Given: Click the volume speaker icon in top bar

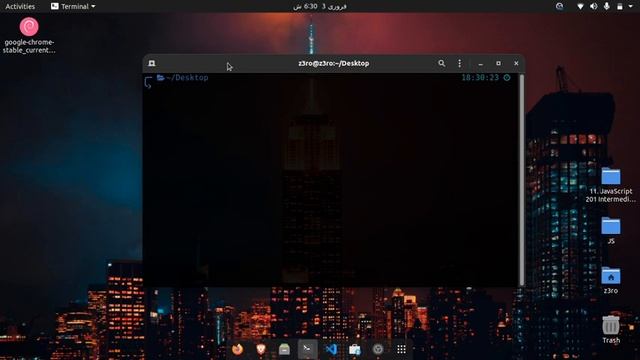Looking at the screenshot, I should point(593,6).
